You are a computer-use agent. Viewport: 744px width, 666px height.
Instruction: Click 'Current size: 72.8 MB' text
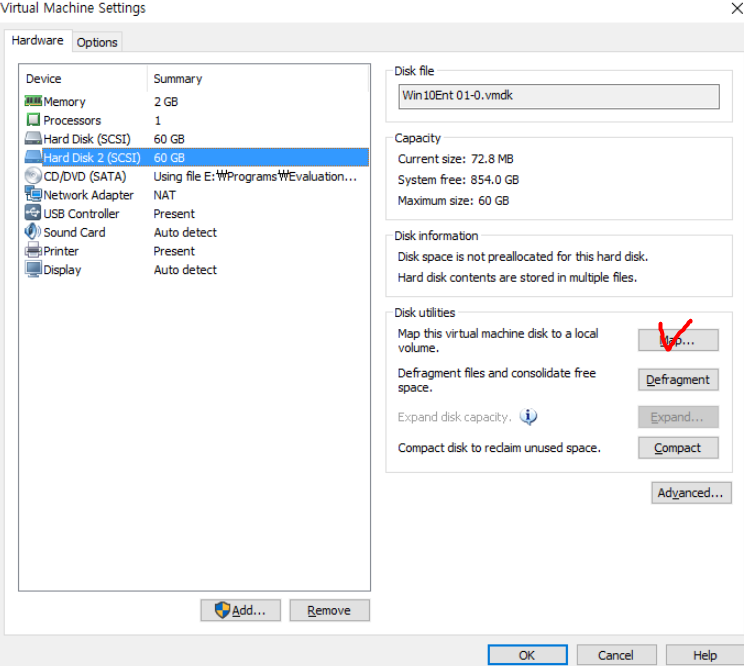[456, 159]
